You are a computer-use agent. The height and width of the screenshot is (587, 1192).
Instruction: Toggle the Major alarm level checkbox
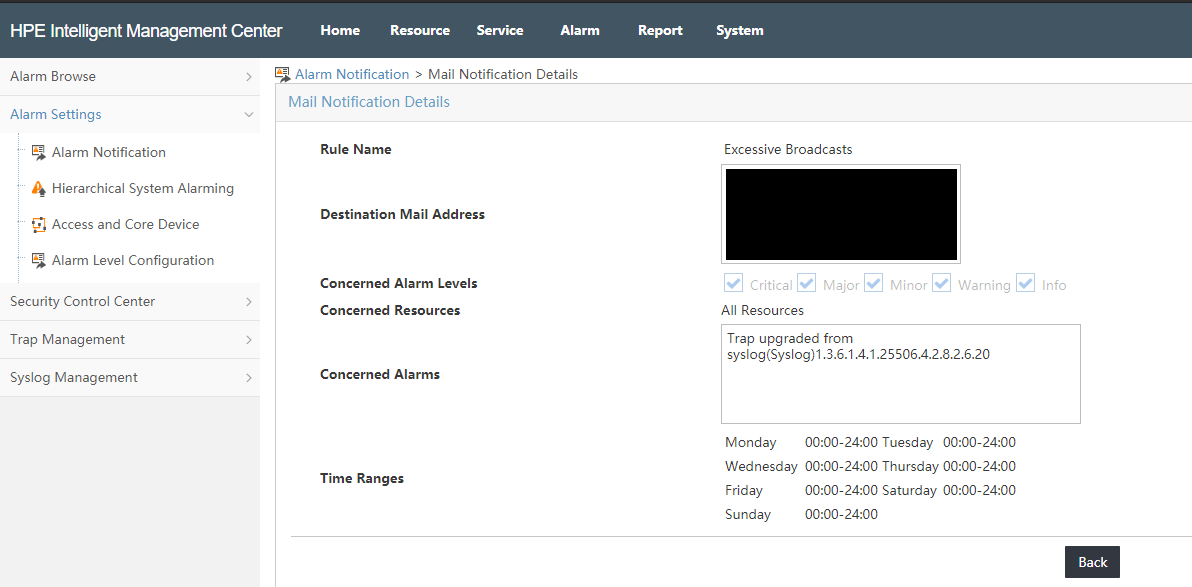click(x=807, y=283)
